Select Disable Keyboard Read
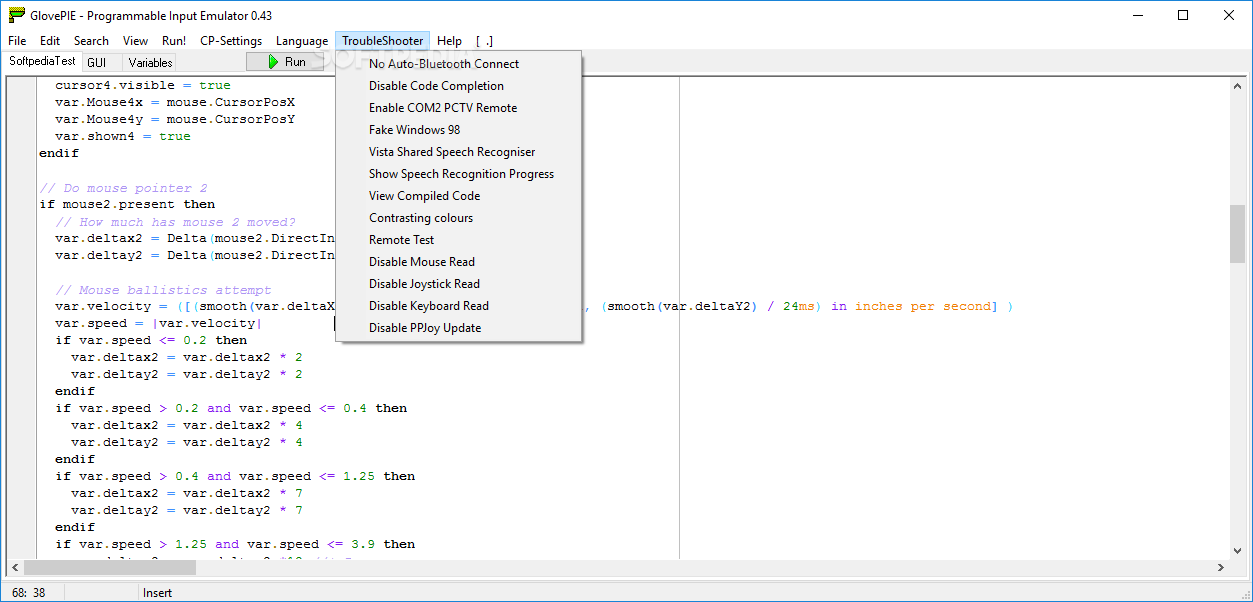 [459, 306]
